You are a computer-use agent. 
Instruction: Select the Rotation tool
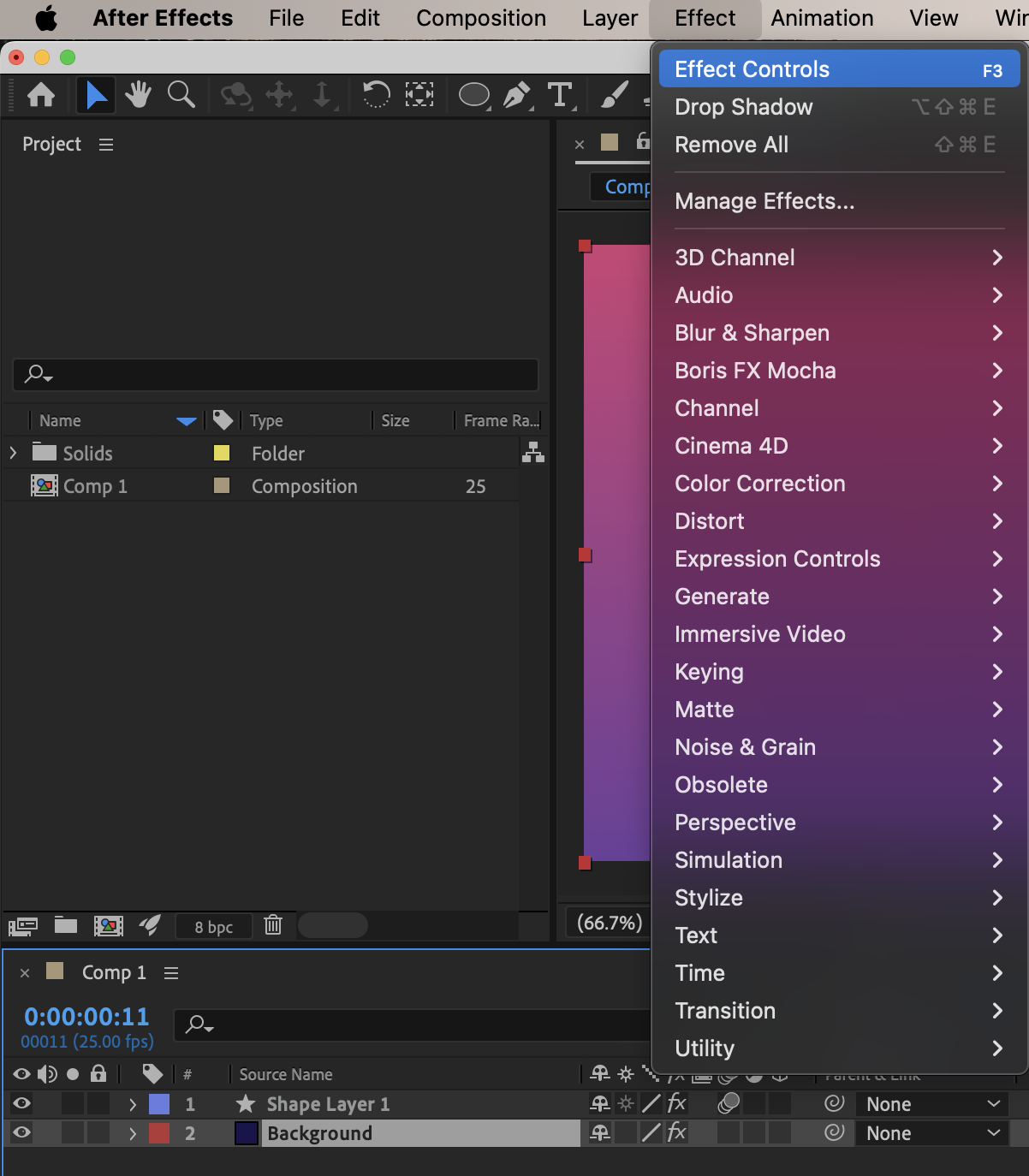[x=376, y=94]
